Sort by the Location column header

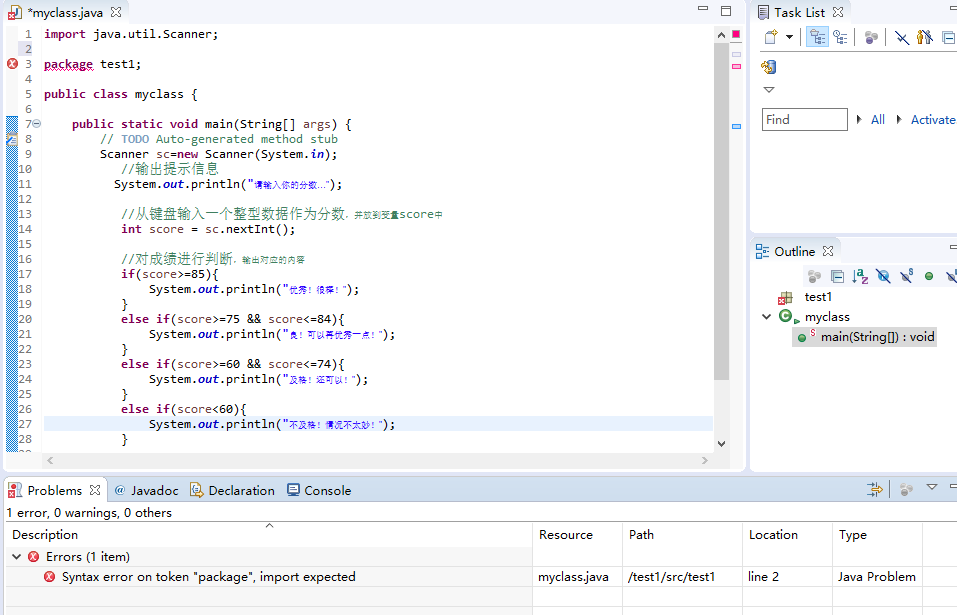pyautogui.click(x=787, y=534)
